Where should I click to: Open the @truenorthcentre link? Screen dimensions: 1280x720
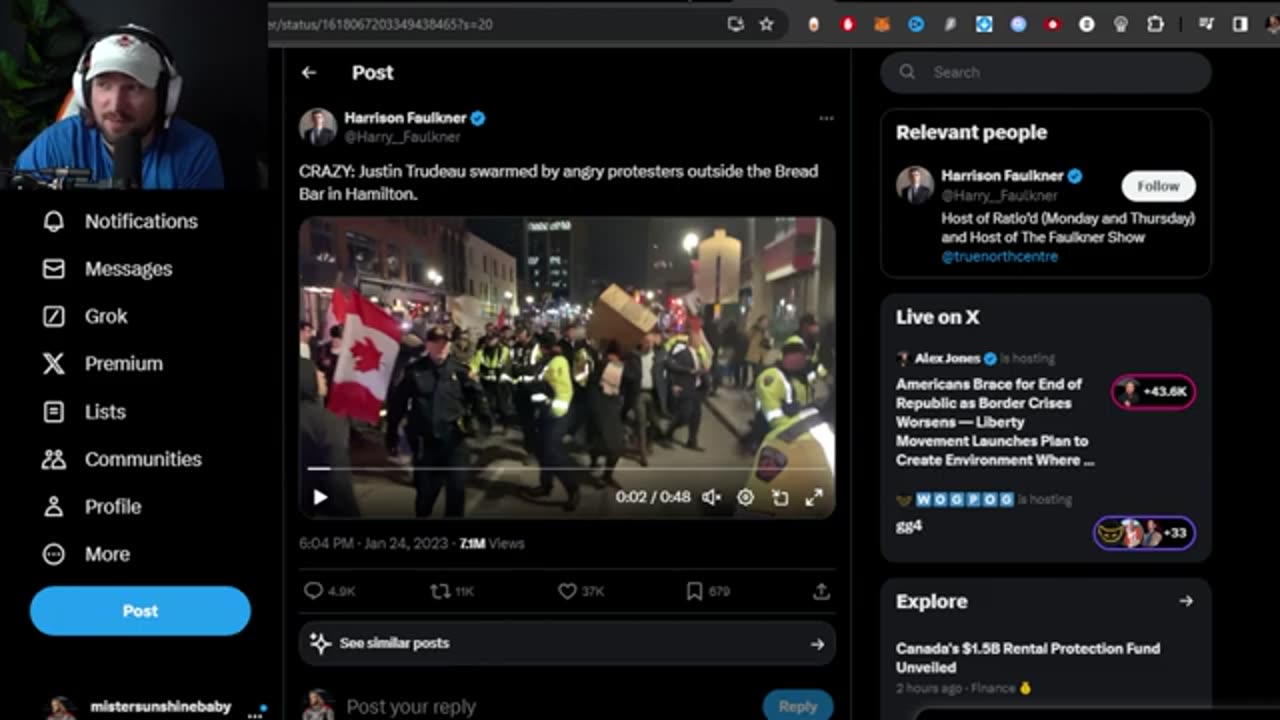pos(999,256)
